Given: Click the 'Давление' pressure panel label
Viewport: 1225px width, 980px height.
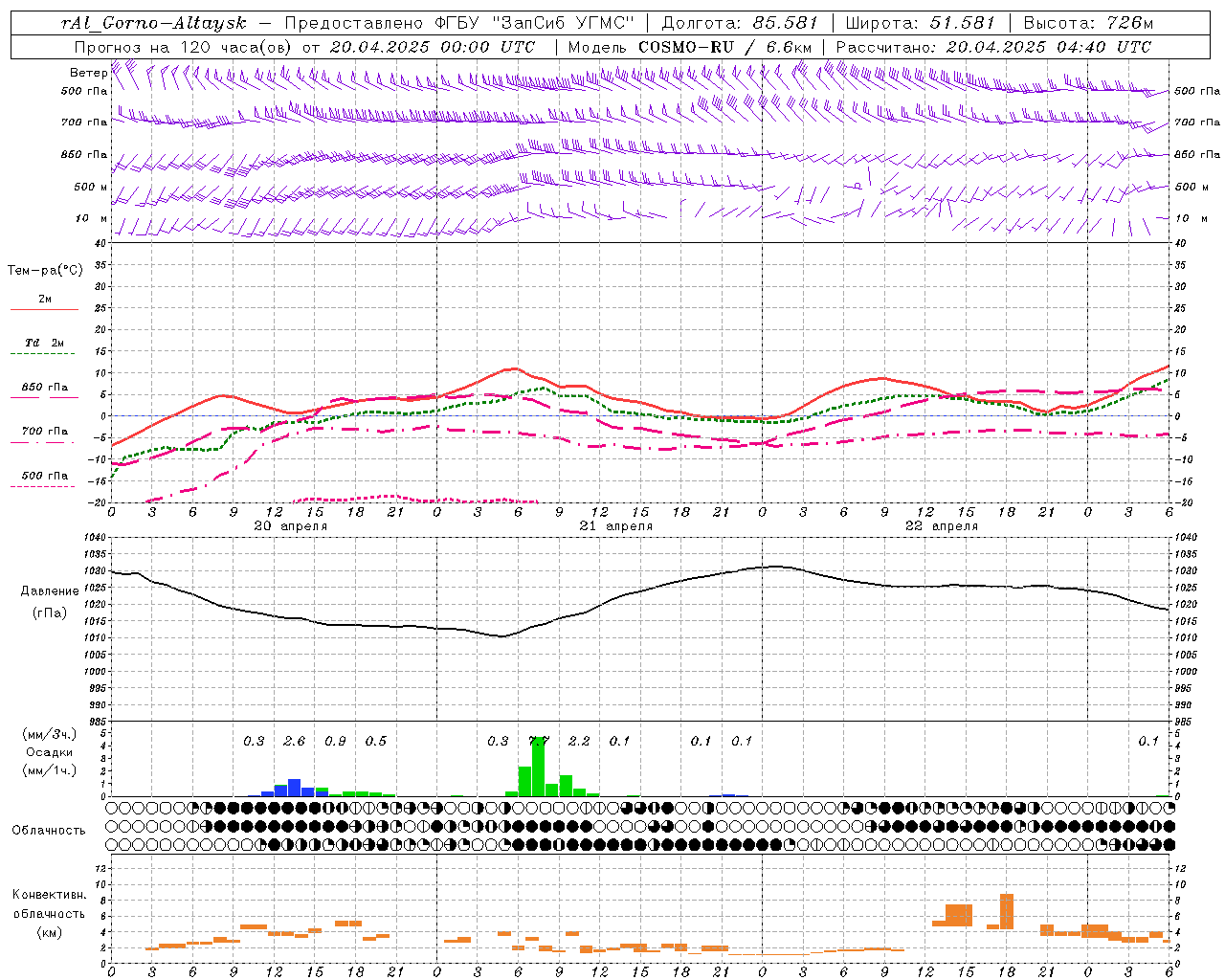Looking at the screenshot, I should [x=50, y=591].
